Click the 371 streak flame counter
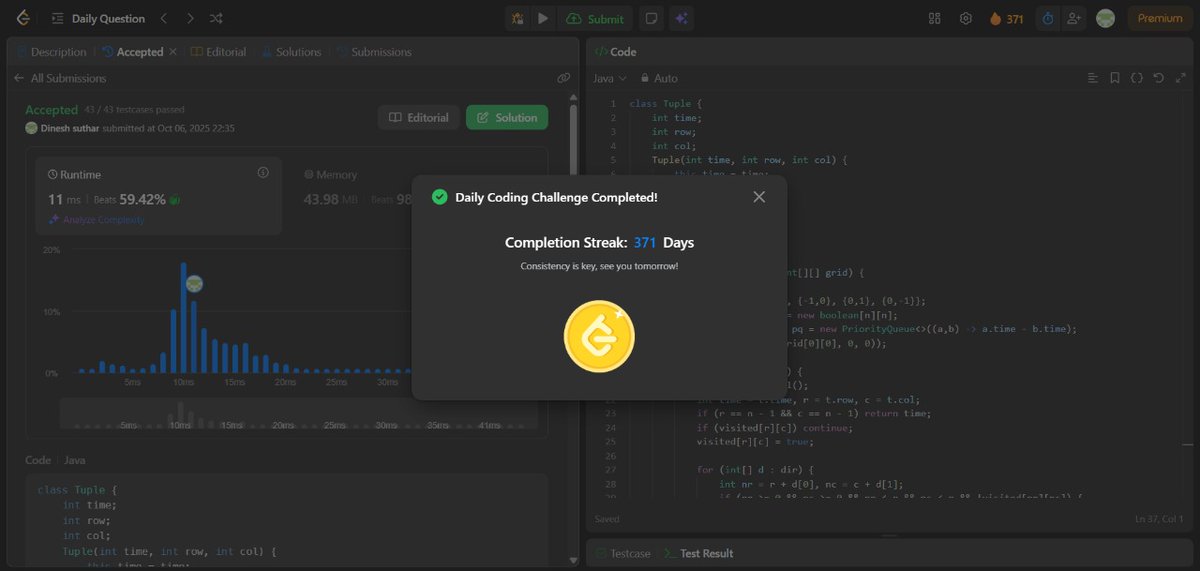1200x571 pixels. (x=1006, y=18)
